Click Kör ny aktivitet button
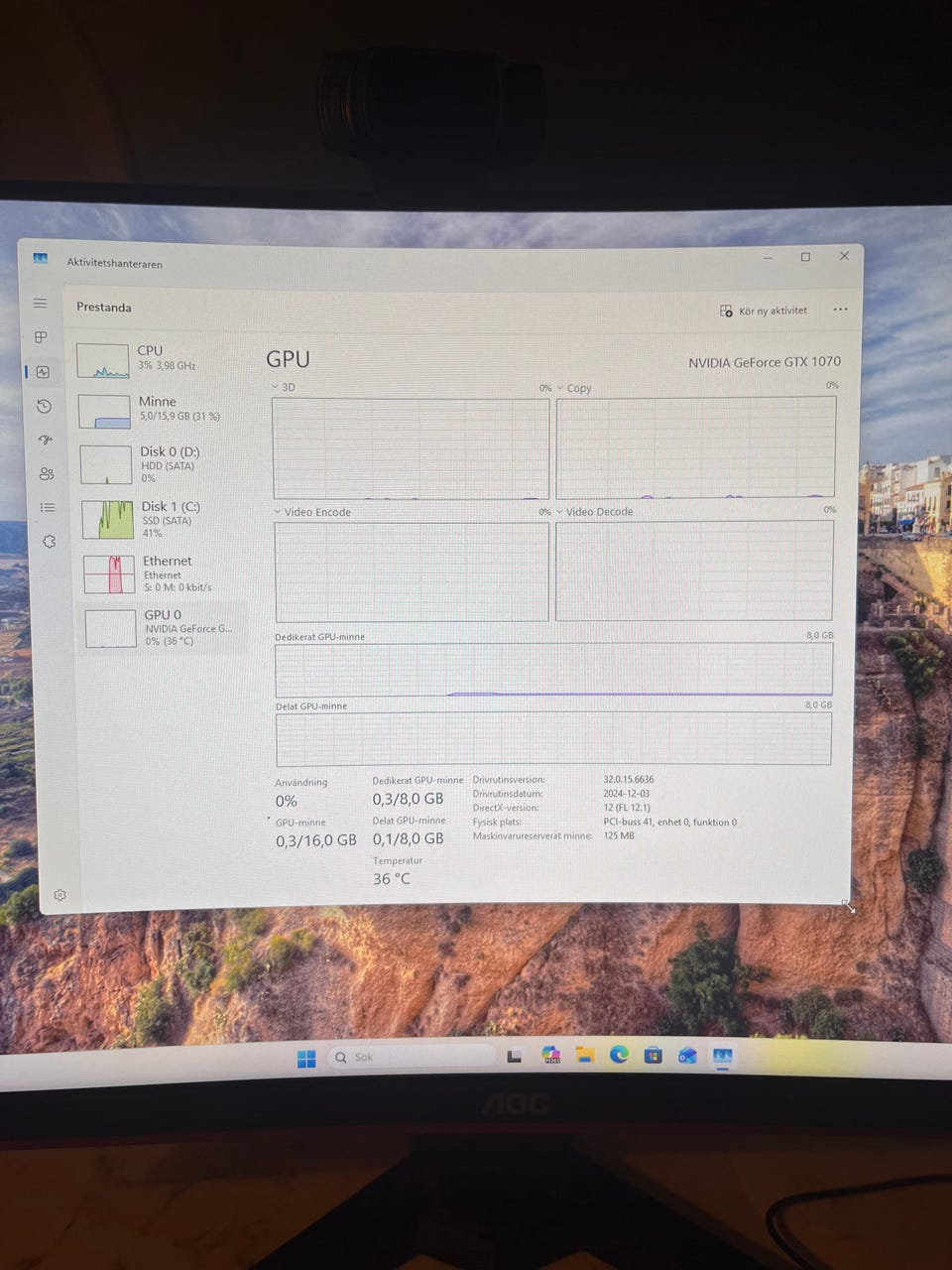This screenshot has height=1270, width=952. (764, 311)
